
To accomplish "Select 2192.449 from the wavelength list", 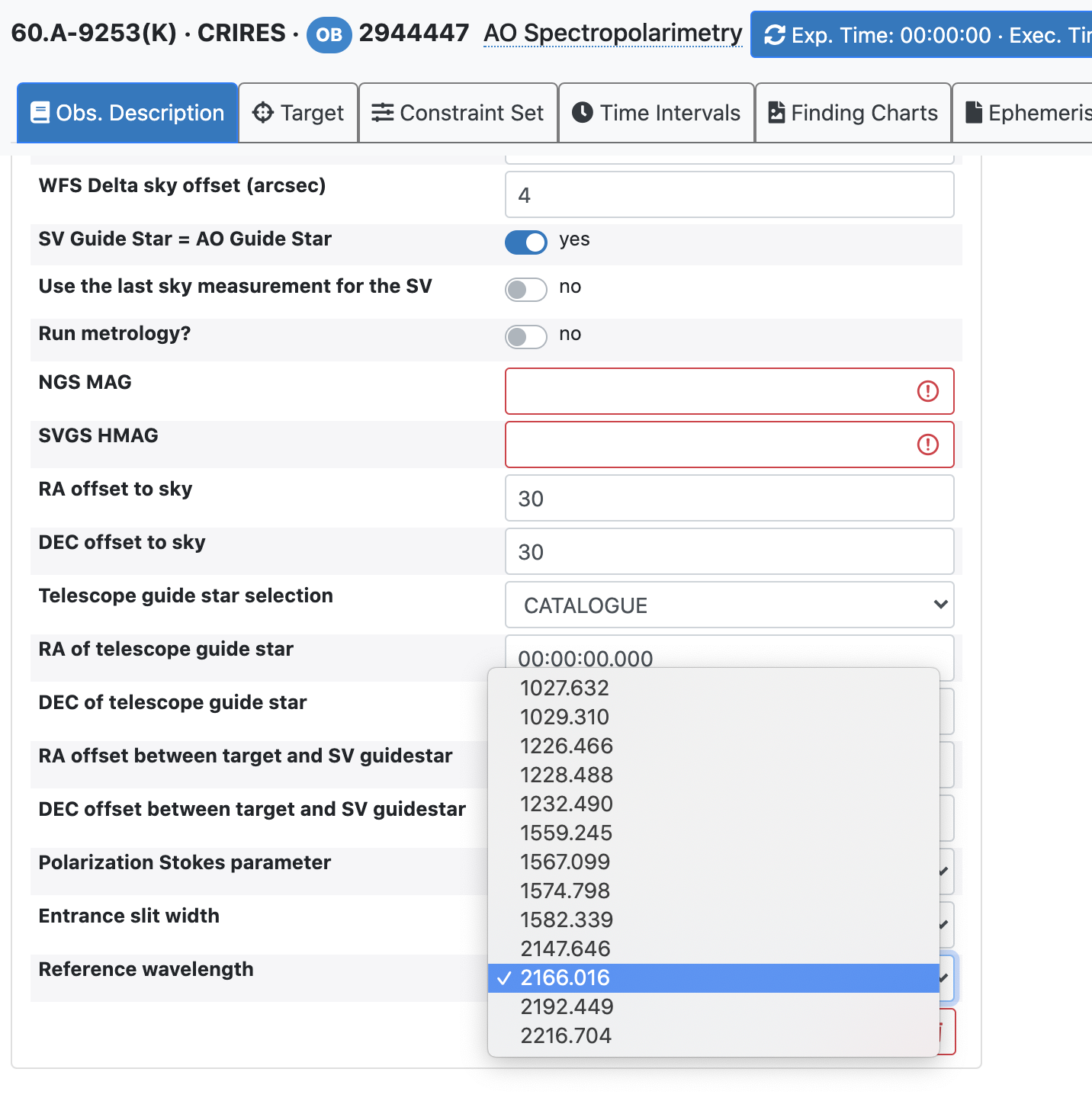I will pos(567,1006).
